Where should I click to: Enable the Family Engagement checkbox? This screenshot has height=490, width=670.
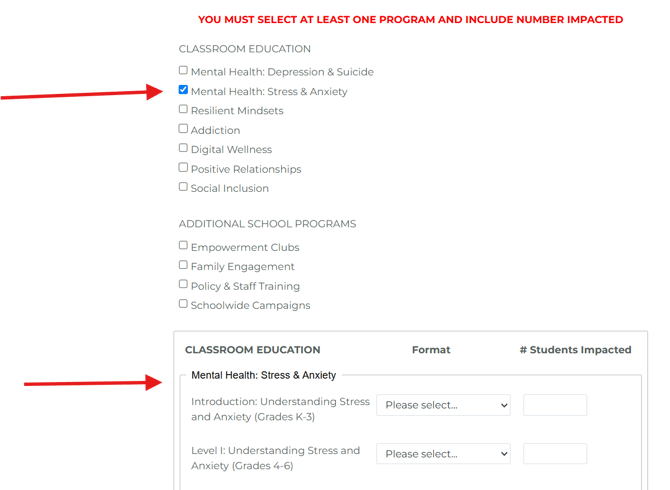[x=183, y=265]
